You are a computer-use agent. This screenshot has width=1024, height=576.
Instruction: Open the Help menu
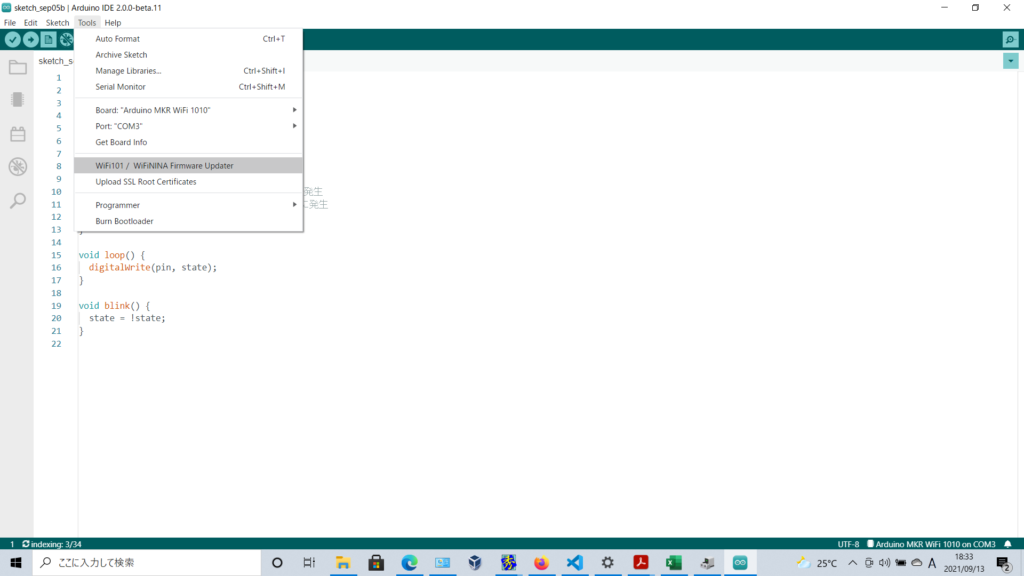coord(113,23)
